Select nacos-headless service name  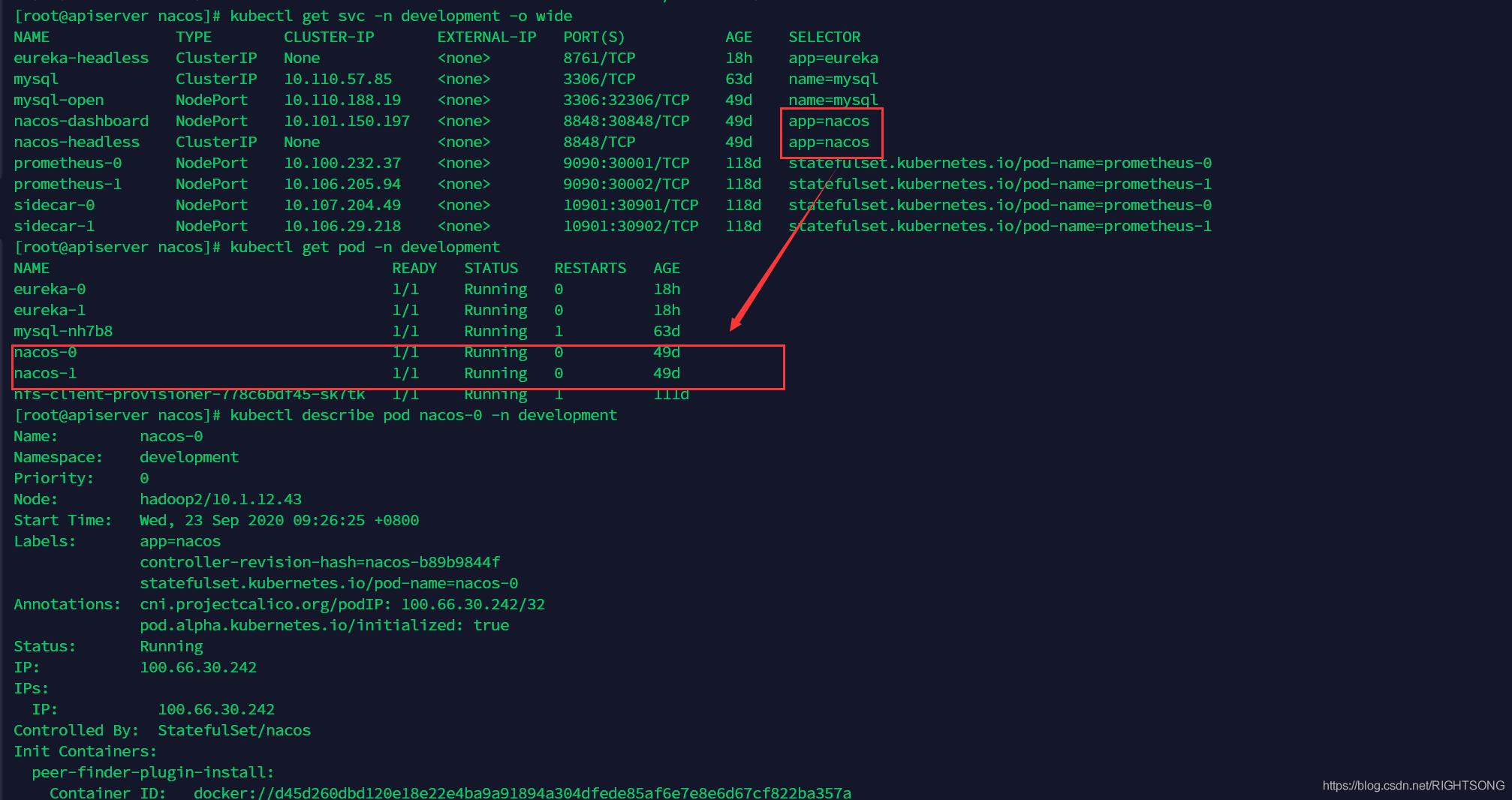pos(77,142)
